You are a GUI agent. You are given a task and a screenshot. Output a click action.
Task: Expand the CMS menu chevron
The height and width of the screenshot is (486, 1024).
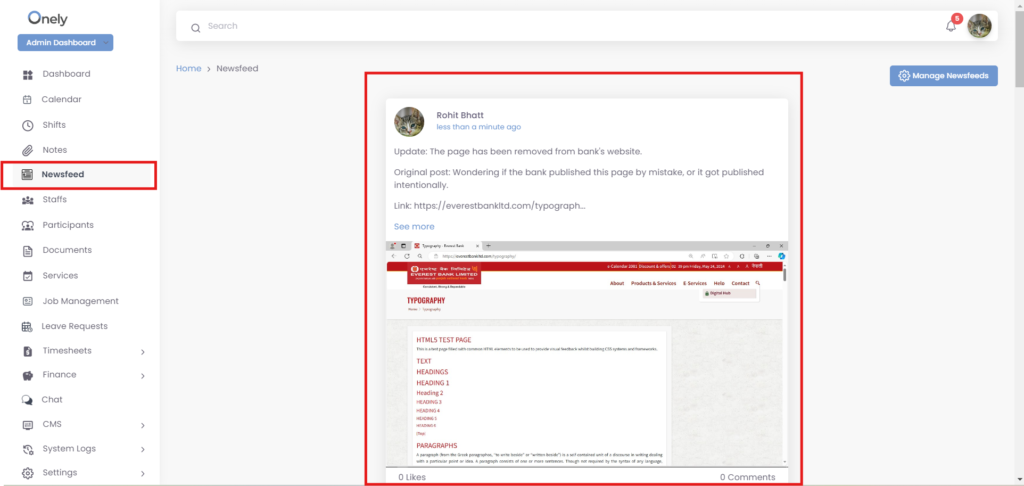tap(143, 425)
